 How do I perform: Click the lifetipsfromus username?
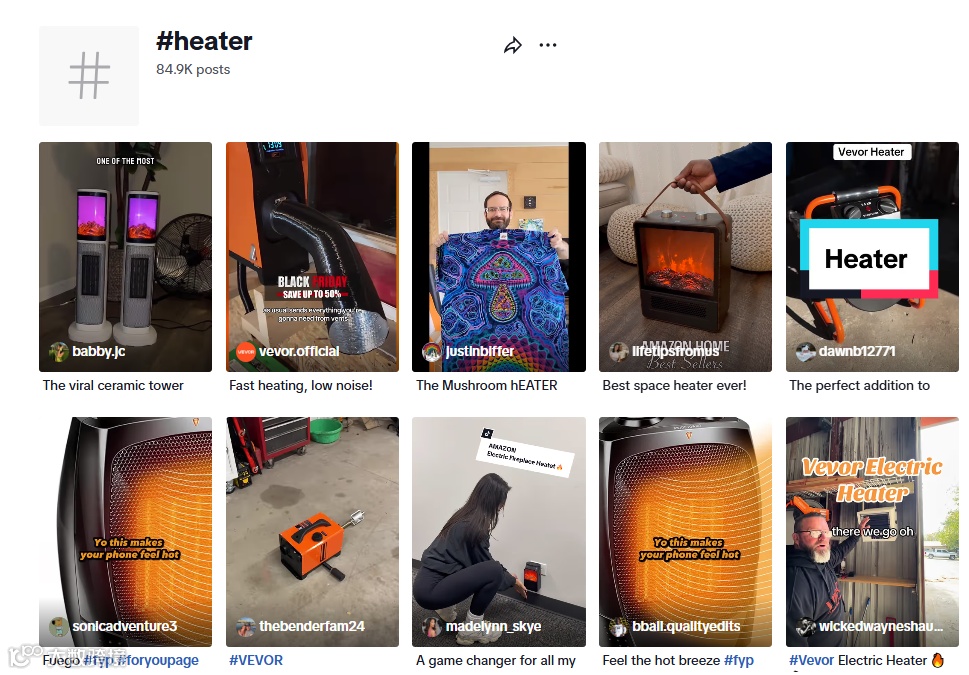pos(675,351)
